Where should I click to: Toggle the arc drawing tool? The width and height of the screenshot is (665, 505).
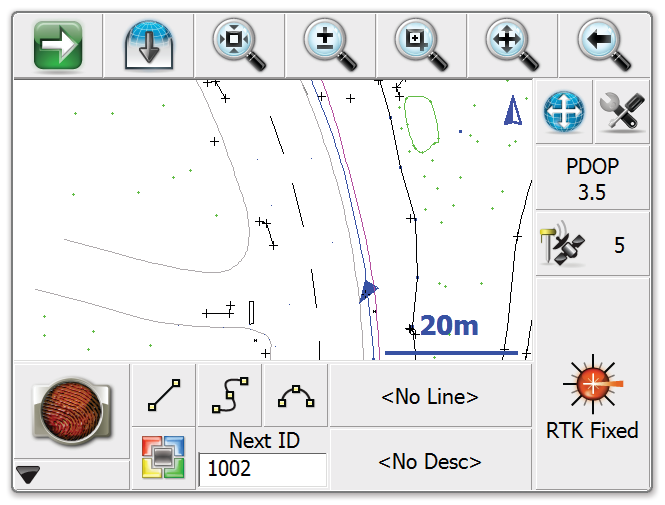tap(295, 396)
